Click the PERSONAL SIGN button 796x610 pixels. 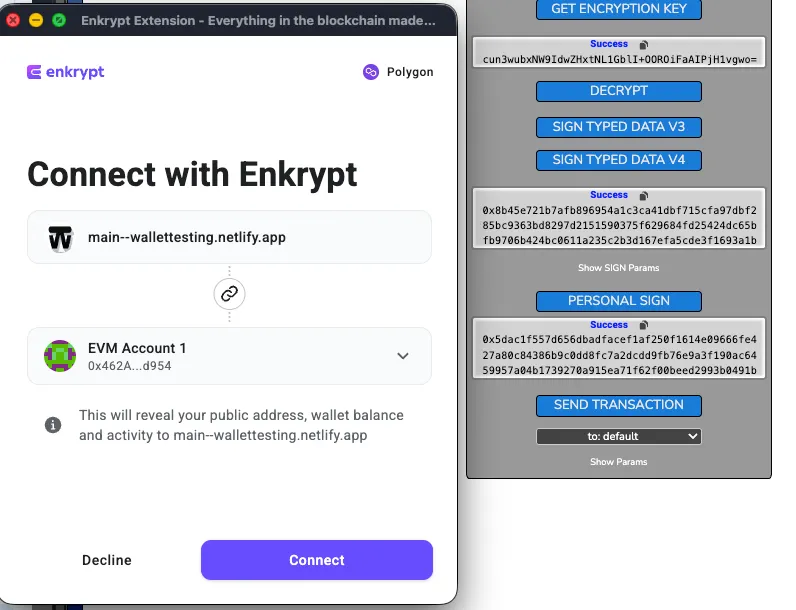[619, 301]
